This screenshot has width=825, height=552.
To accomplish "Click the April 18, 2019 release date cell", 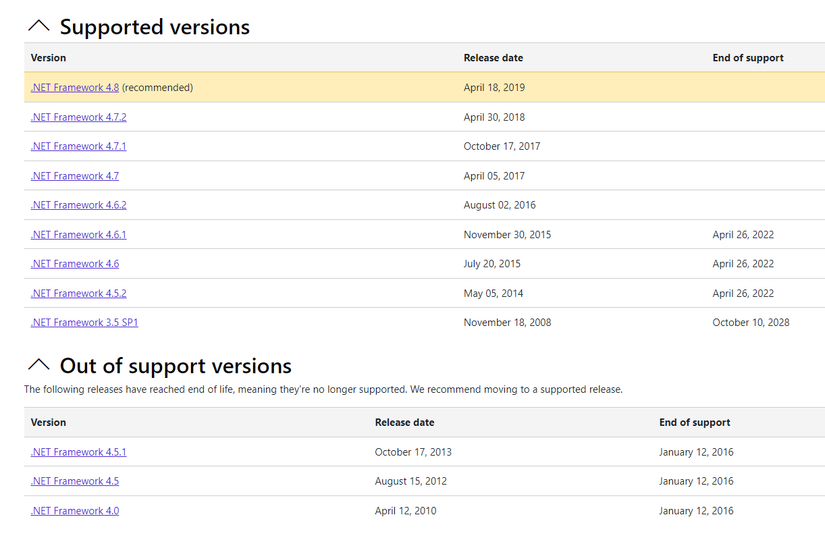I will [x=494, y=88].
